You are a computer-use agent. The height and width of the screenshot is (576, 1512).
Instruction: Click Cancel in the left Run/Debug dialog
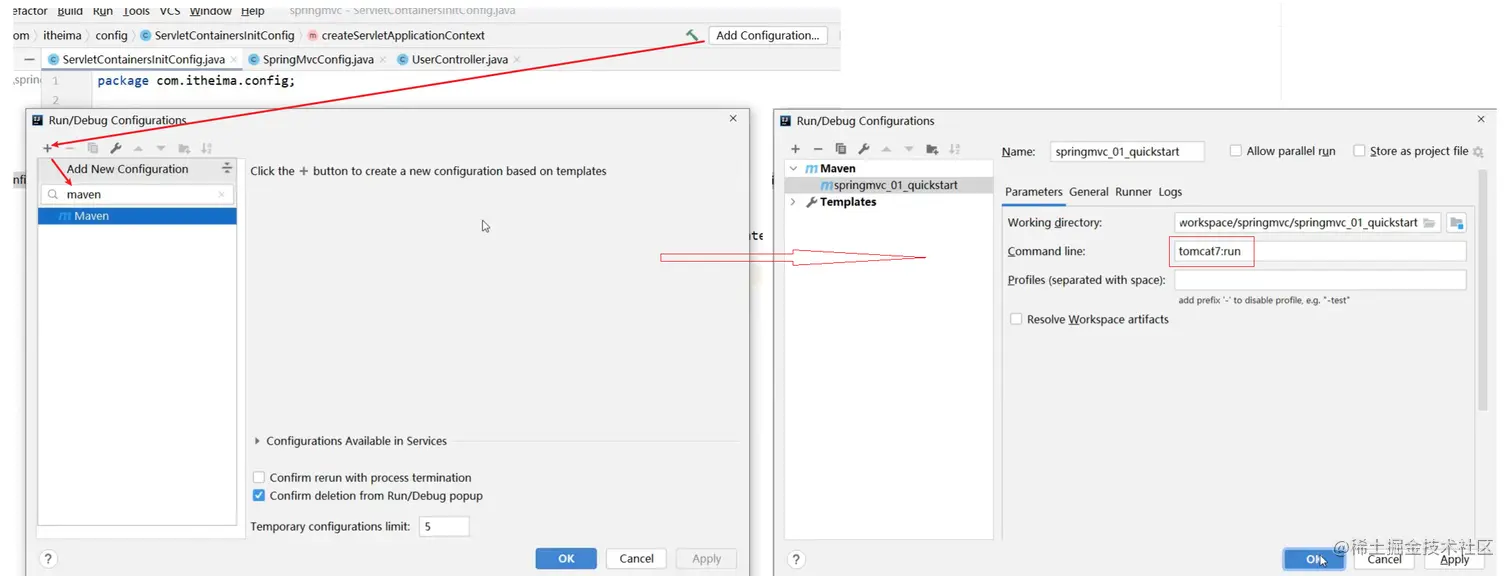click(636, 559)
